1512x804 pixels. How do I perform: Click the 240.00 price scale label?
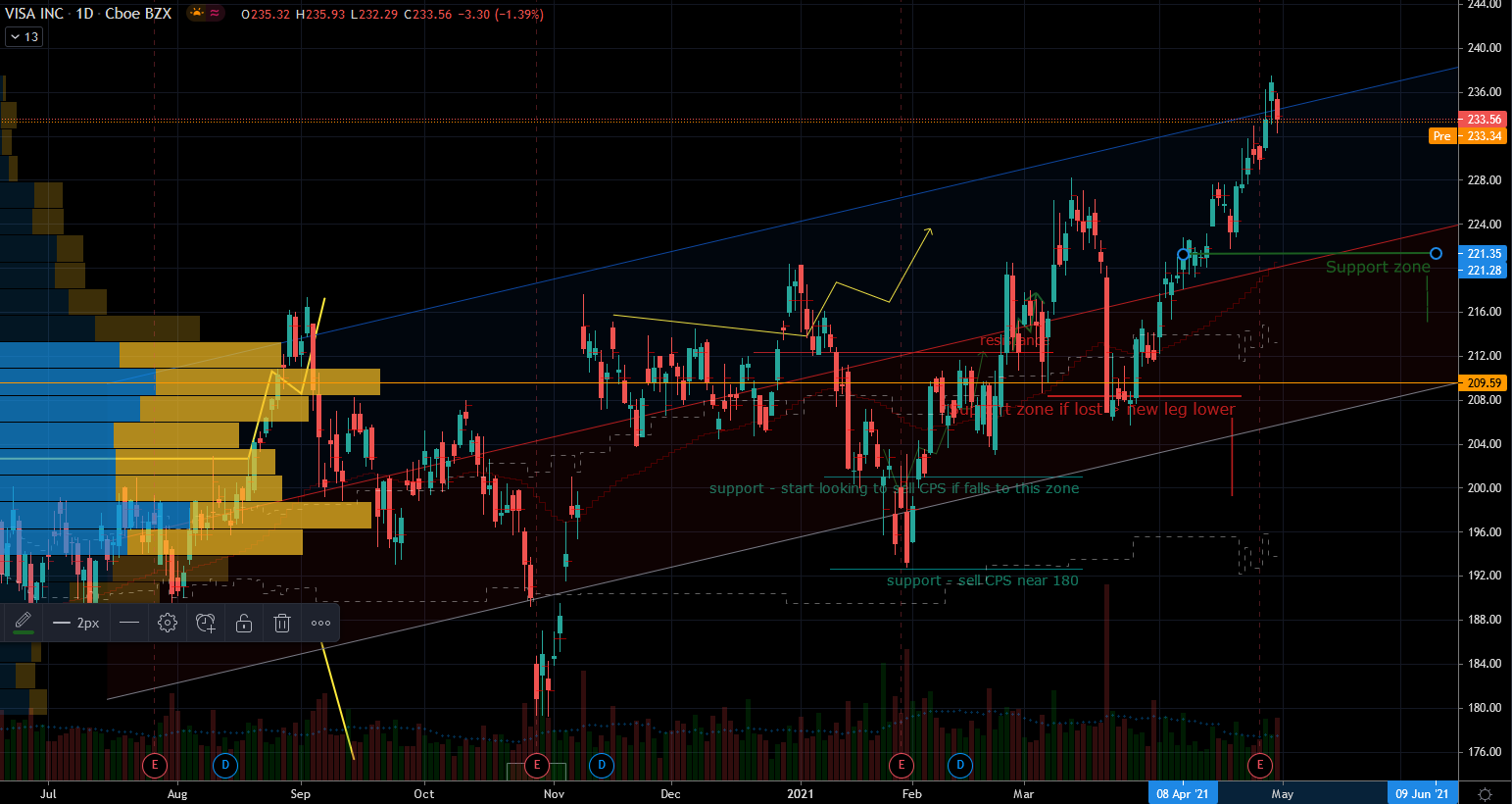pos(1485,48)
